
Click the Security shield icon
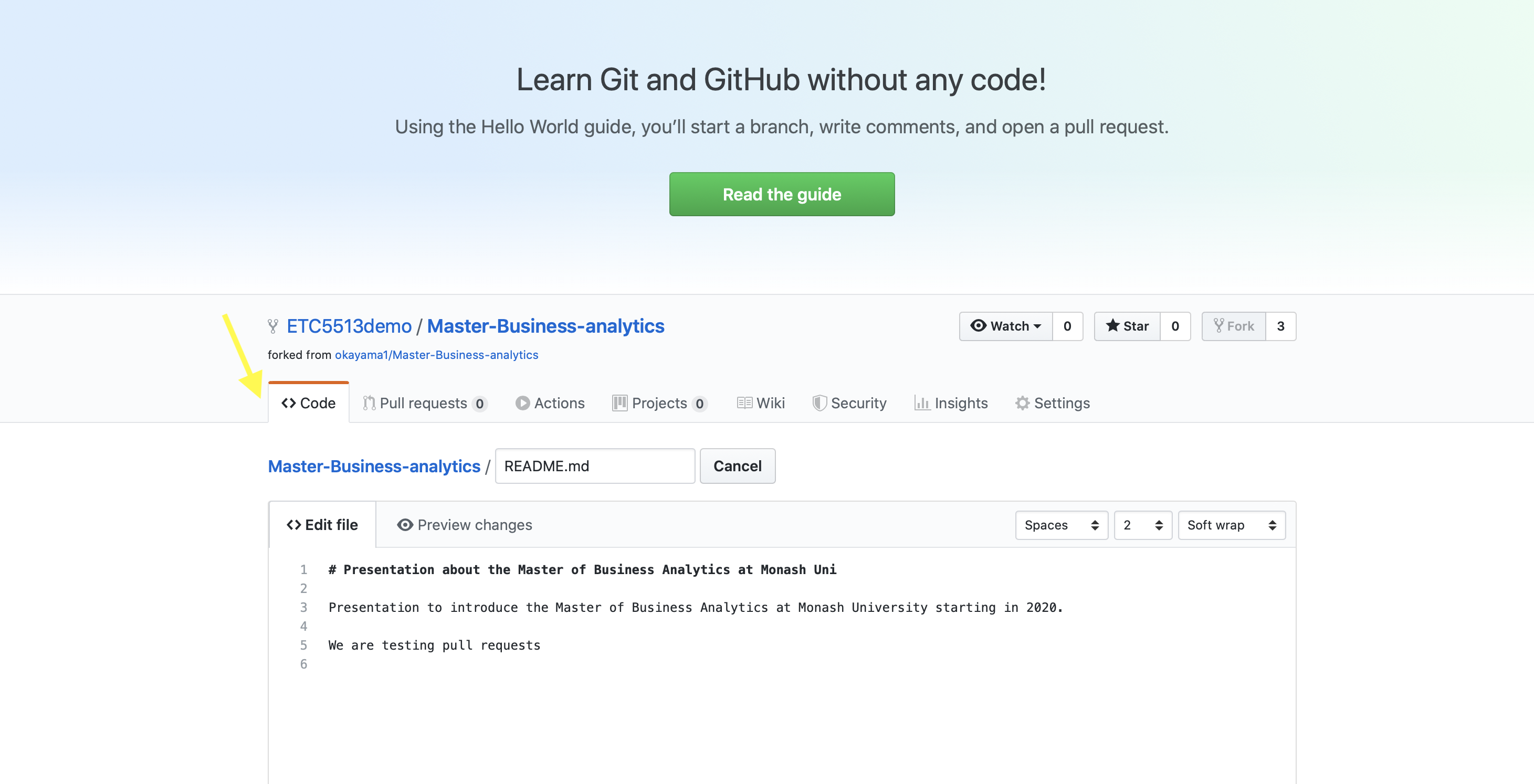click(819, 403)
